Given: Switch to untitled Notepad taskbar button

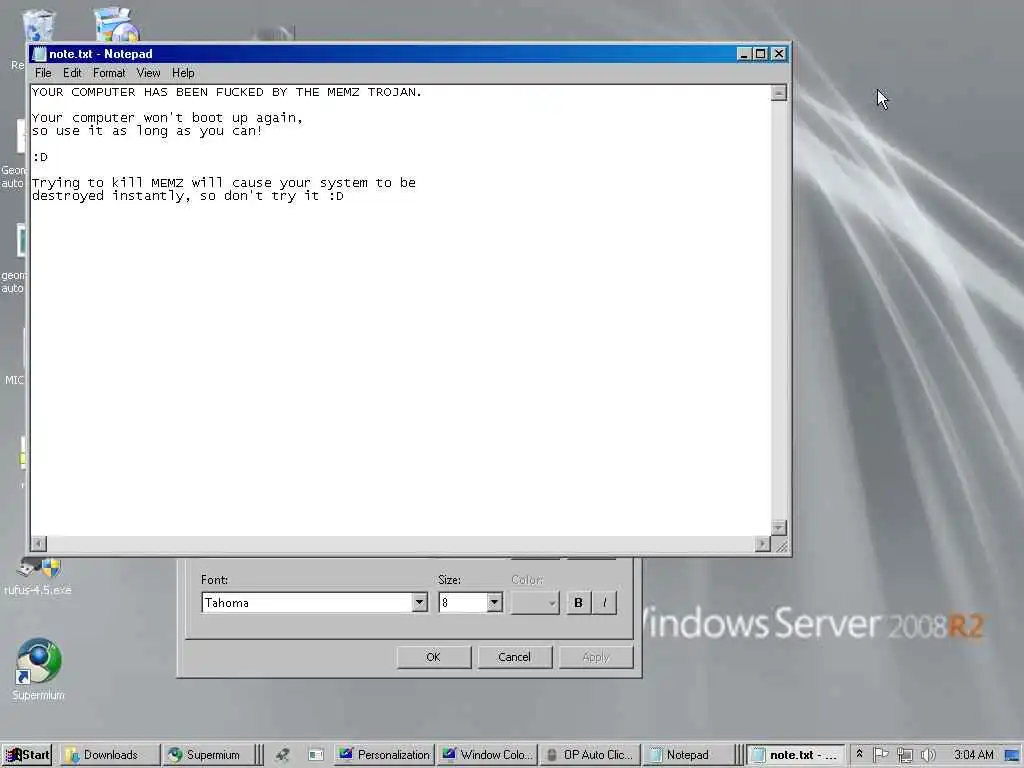Looking at the screenshot, I should click(688, 755).
